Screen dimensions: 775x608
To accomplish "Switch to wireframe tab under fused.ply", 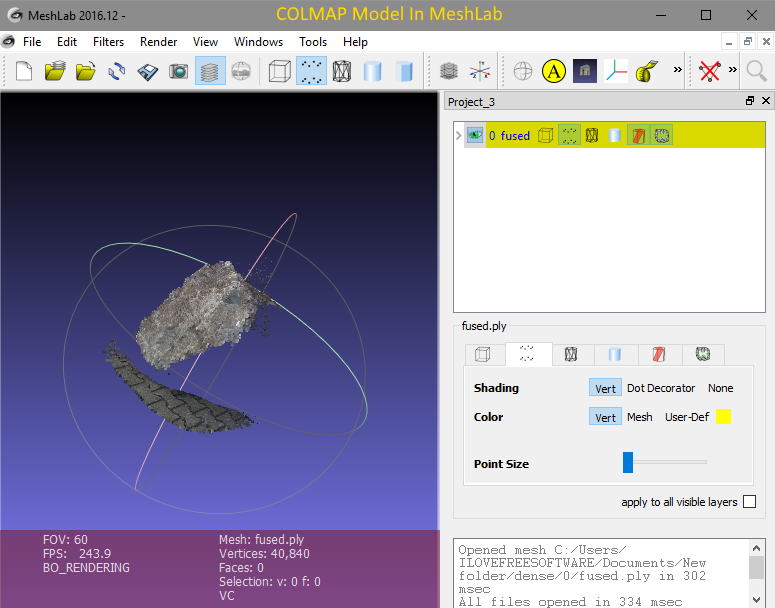I will pos(571,354).
